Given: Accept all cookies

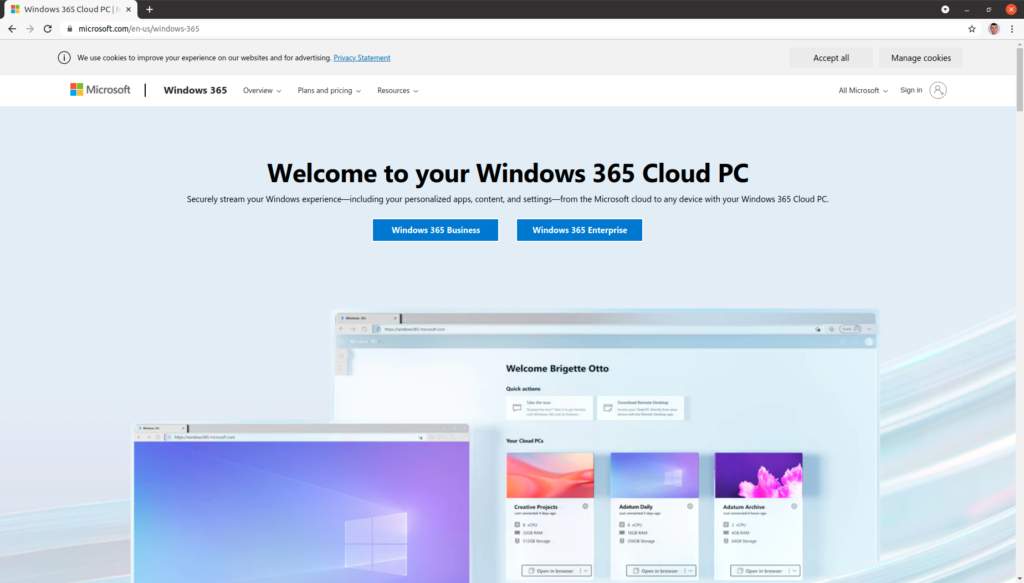Looking at the screenshot, I should (831, 57).
